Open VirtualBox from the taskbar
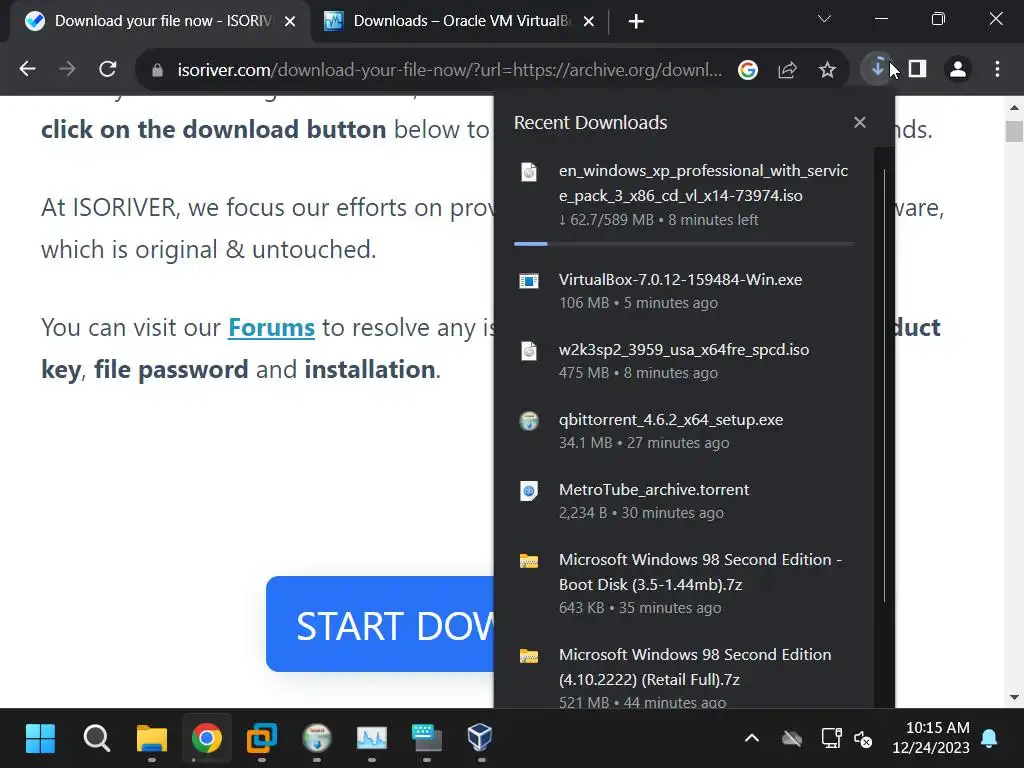Viewport: 1024px width, 768px height. (x=481, y=738)
